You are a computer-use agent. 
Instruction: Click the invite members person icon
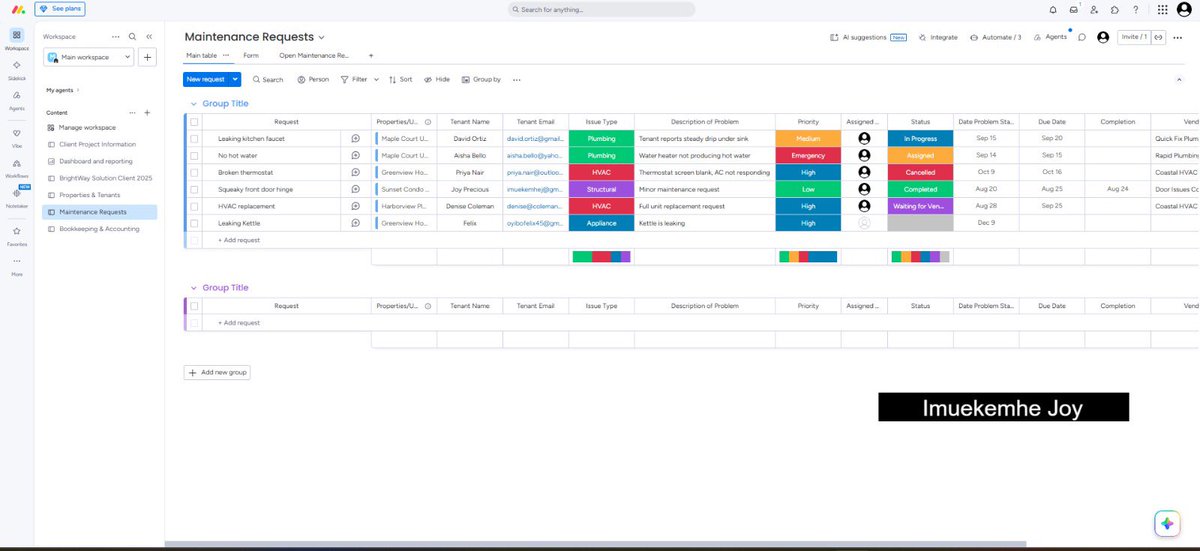pos(1094,9)
